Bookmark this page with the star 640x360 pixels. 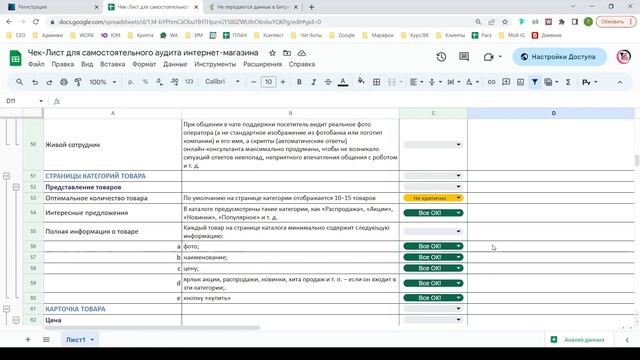click(505, 22)
